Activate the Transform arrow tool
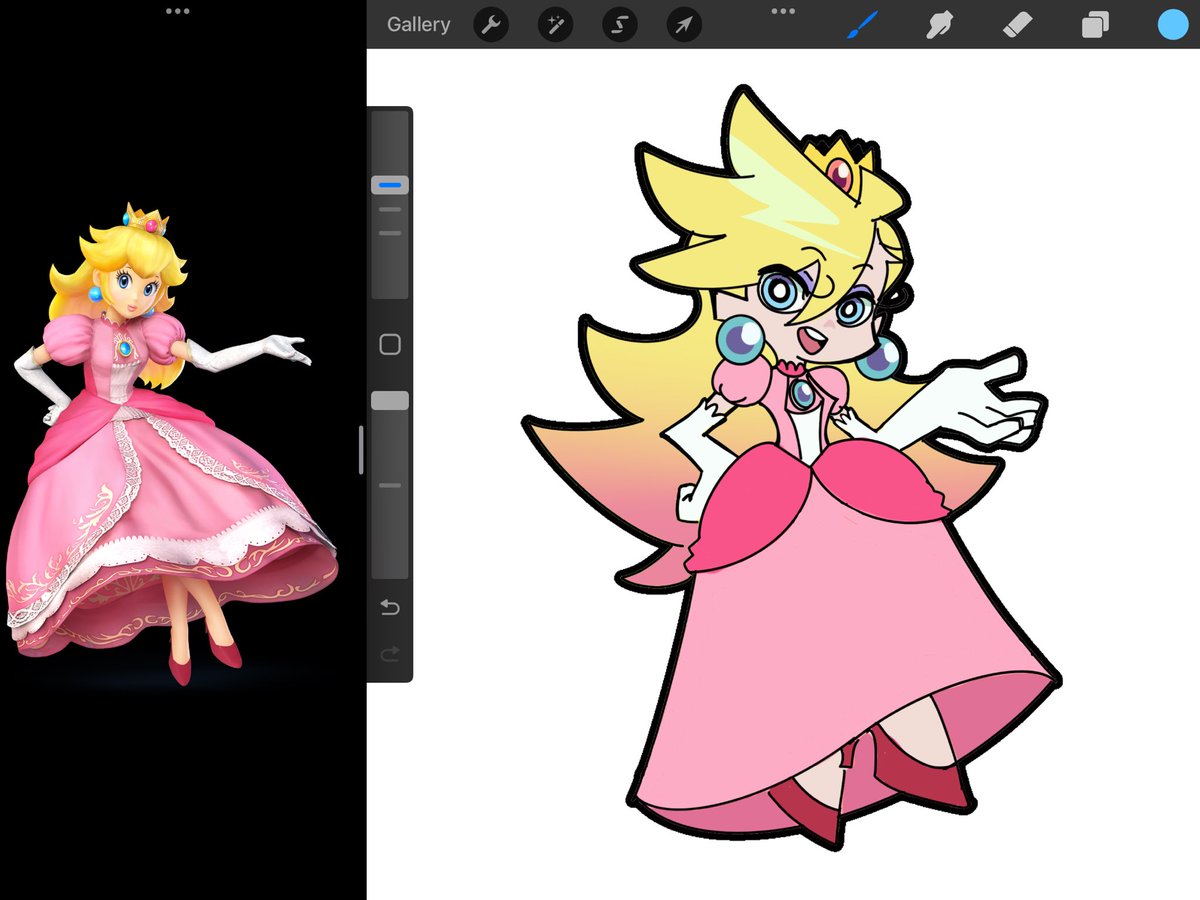Screen dimensions: 1200x900 (x=684, y=25)
